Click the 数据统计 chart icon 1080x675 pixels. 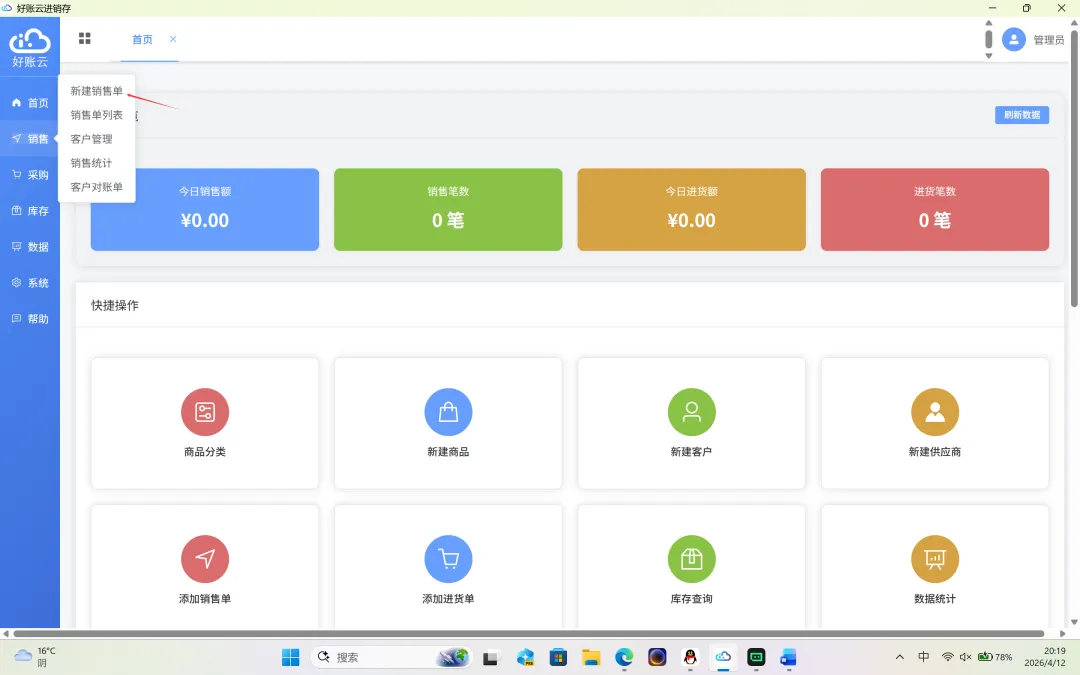point(935,559)
